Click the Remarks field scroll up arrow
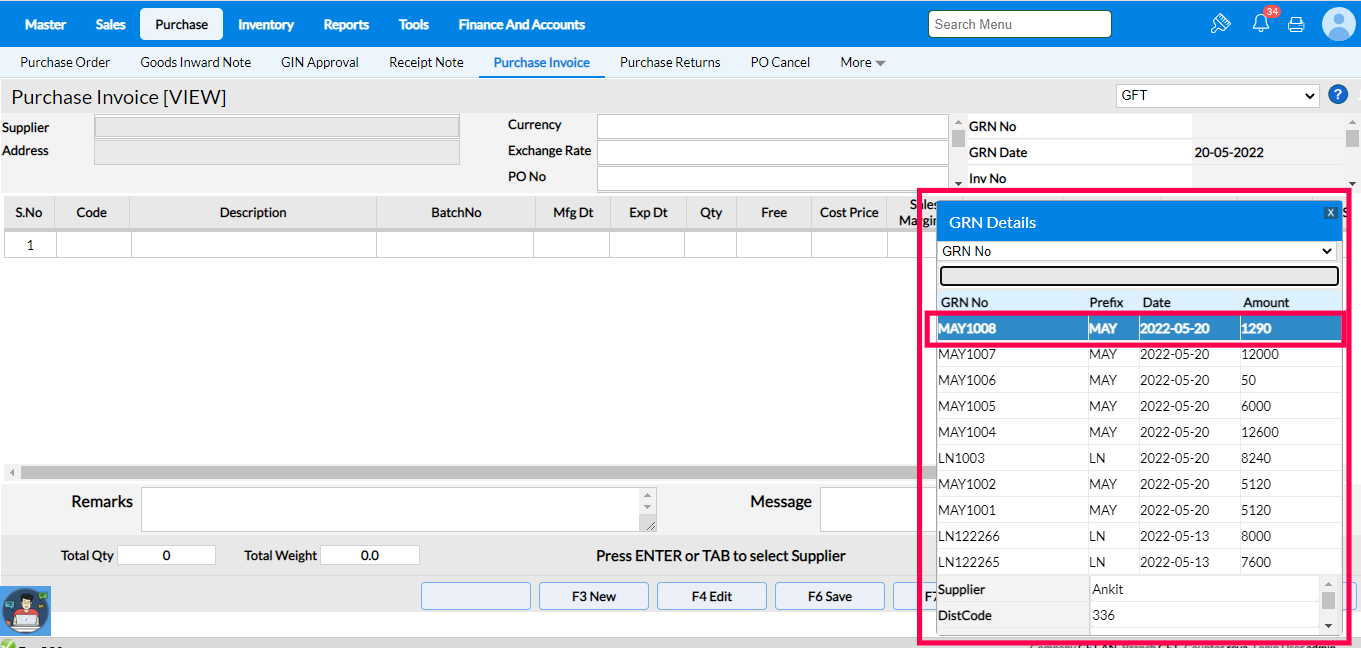The width and height of the screenshot is (1361, 648). (x=649, y=495)
